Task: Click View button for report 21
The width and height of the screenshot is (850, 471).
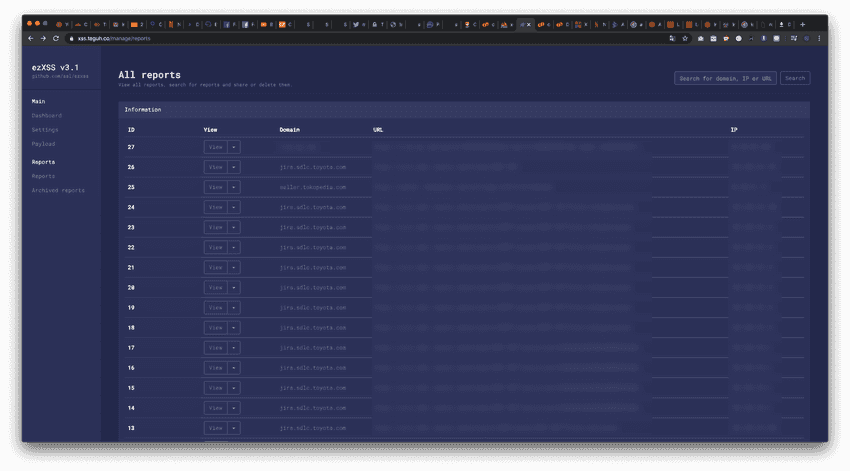Action: [215, 267]
